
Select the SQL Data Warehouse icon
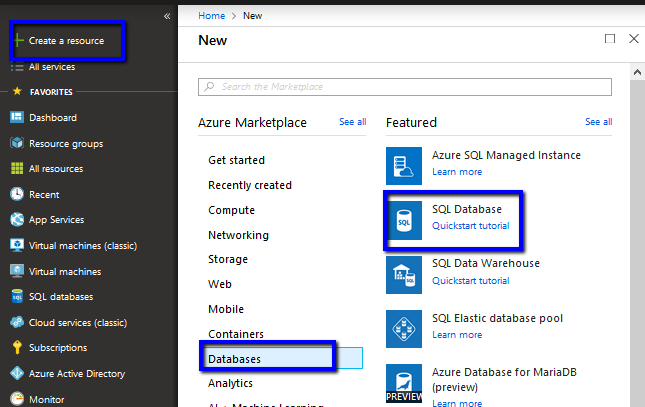[x=404, y=275]
